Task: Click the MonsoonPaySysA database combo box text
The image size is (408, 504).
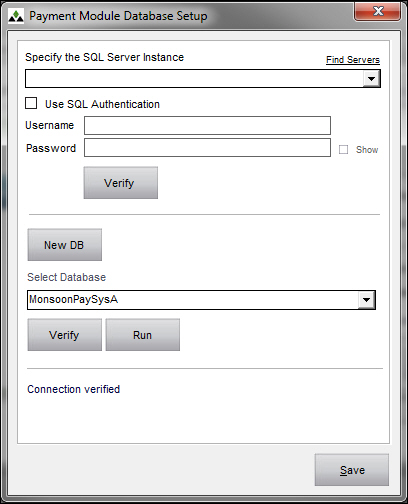Action: pyautogui.click(x=73, y=299)
